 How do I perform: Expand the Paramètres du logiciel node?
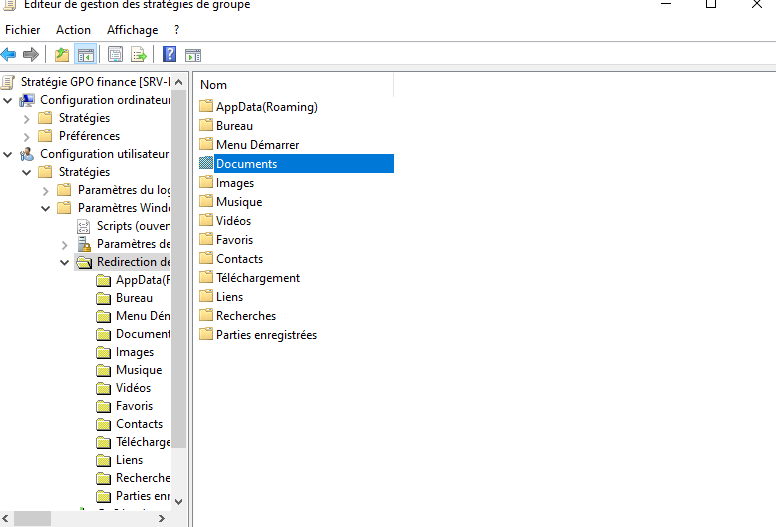46,190
